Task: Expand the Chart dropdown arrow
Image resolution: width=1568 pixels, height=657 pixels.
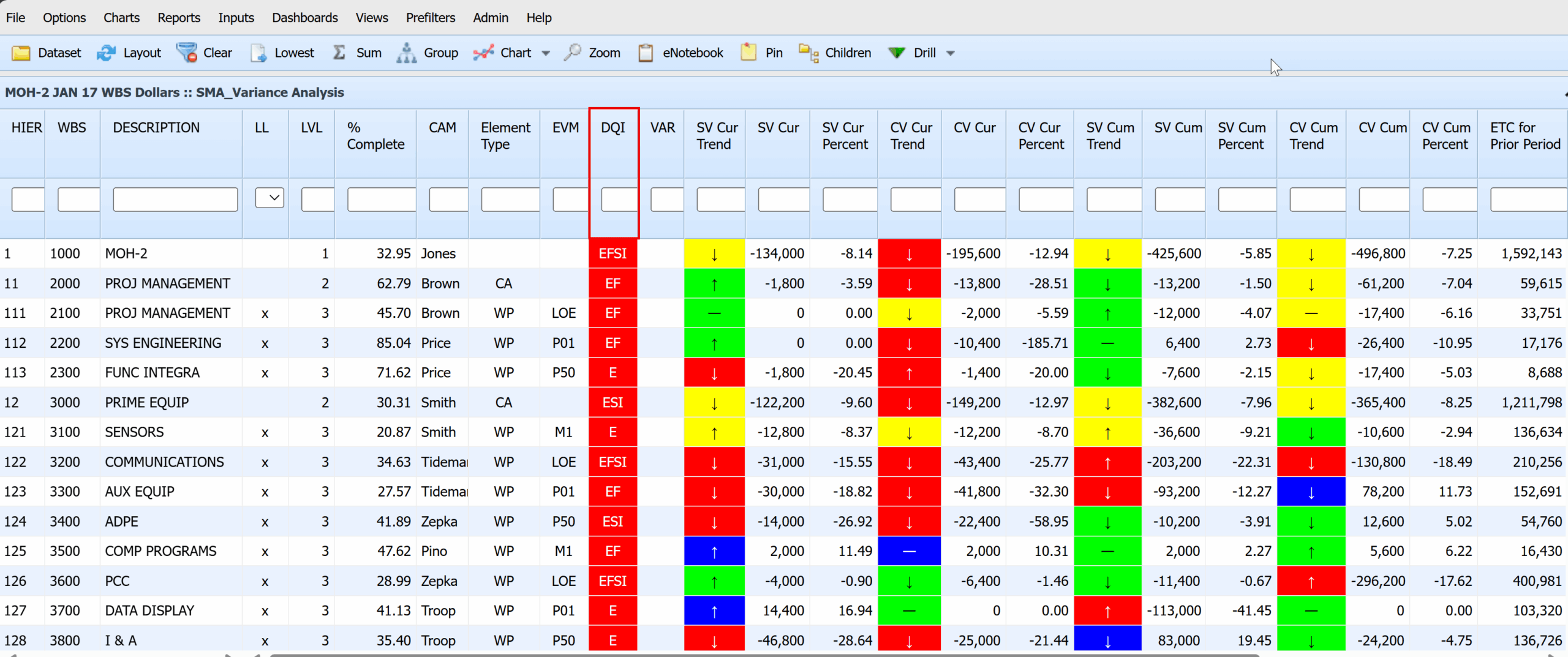Action: click(x=546, y=53)
